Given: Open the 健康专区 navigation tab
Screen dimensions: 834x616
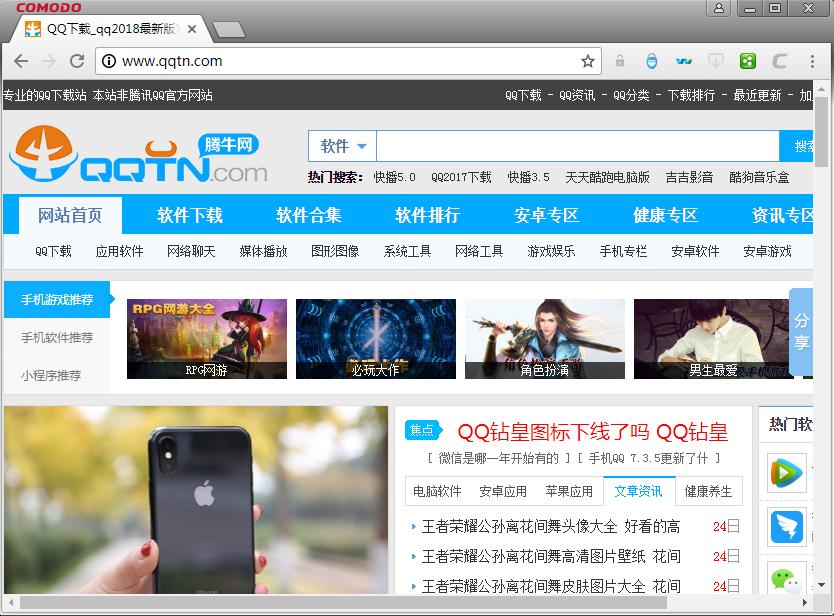Looking at the screenshot, I should (665, 215).
